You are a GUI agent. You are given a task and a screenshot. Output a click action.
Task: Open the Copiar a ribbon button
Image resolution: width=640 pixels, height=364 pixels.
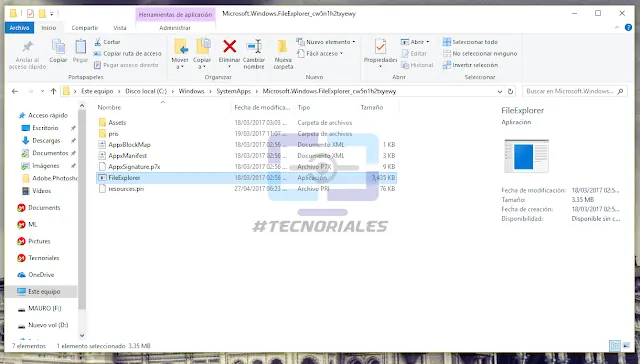(202, 53)
